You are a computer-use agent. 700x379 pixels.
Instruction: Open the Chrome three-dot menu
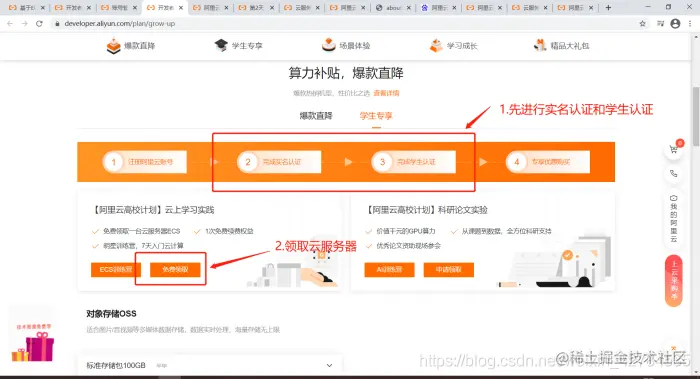click(690, 24)
